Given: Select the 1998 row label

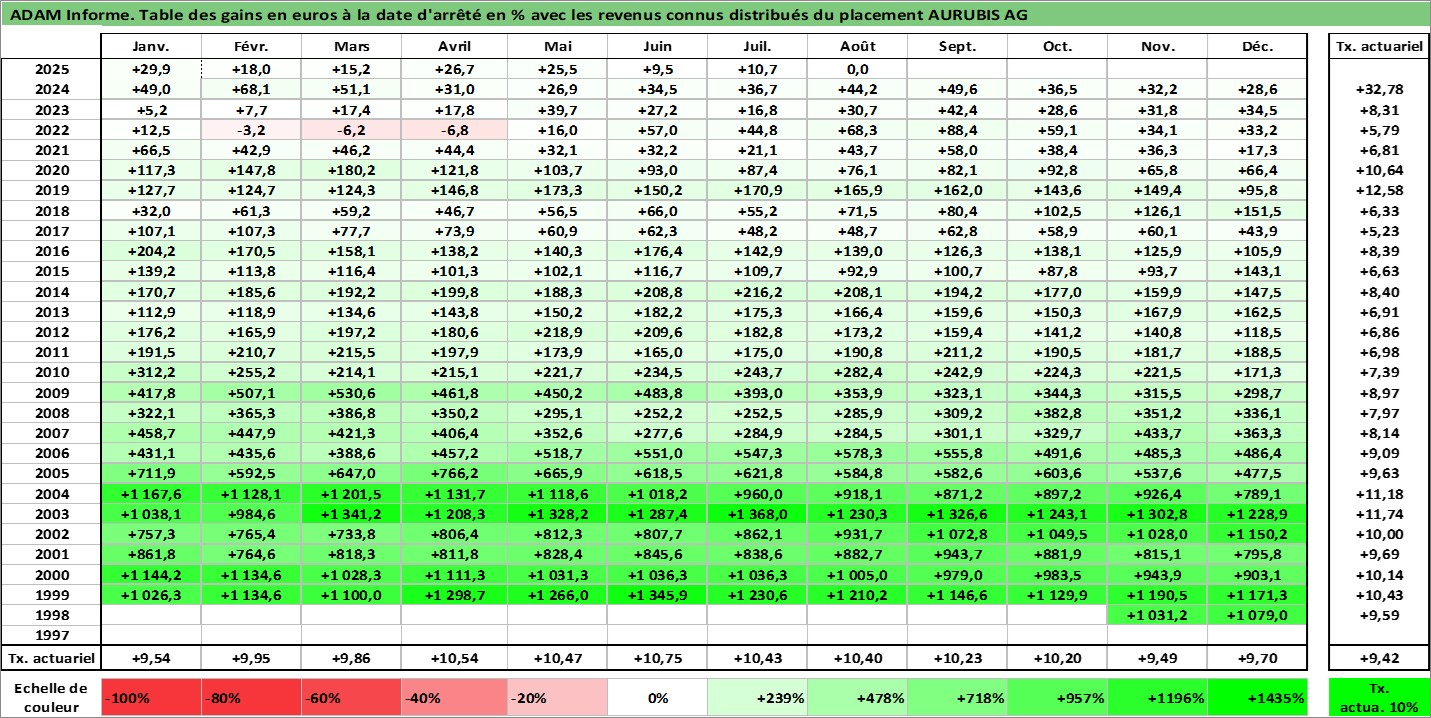Looking at the screenshot, I should click(51, 615).
